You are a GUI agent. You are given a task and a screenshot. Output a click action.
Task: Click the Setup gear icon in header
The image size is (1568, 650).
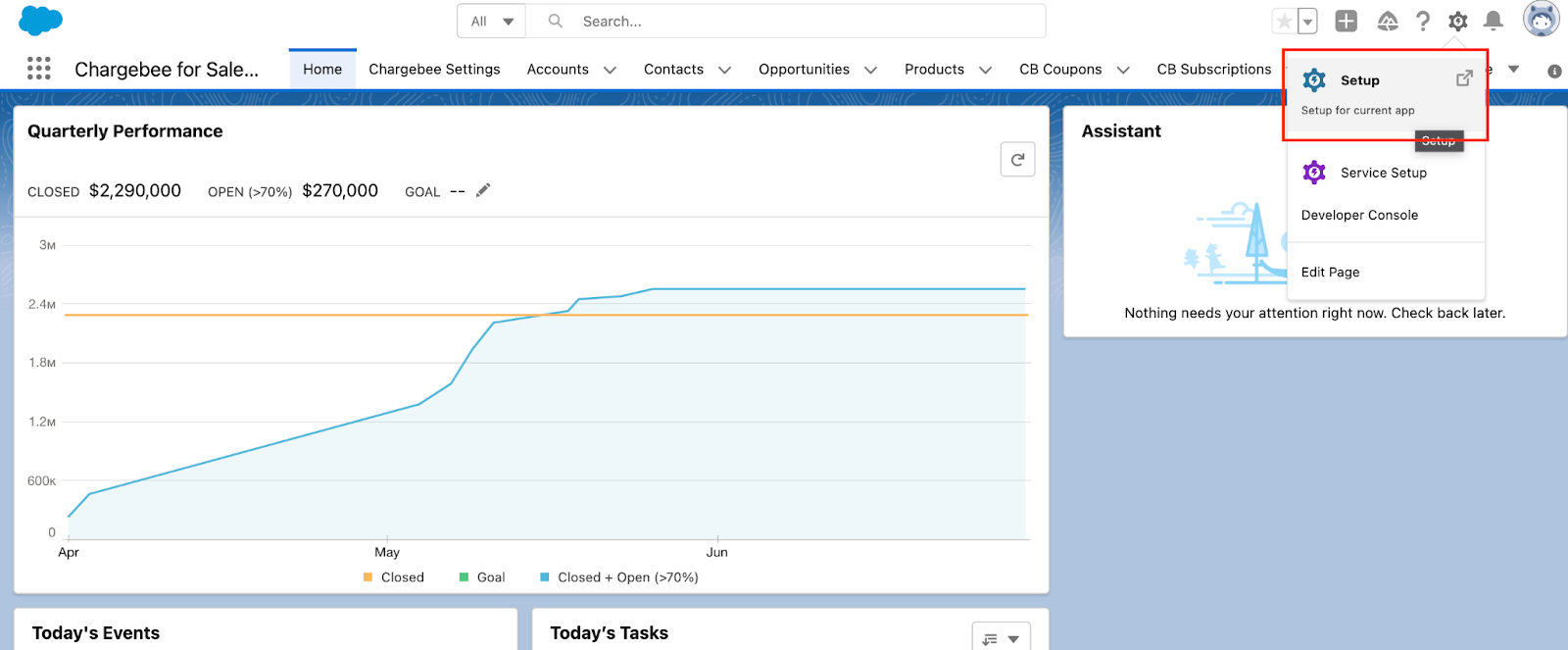[1458, 21]
